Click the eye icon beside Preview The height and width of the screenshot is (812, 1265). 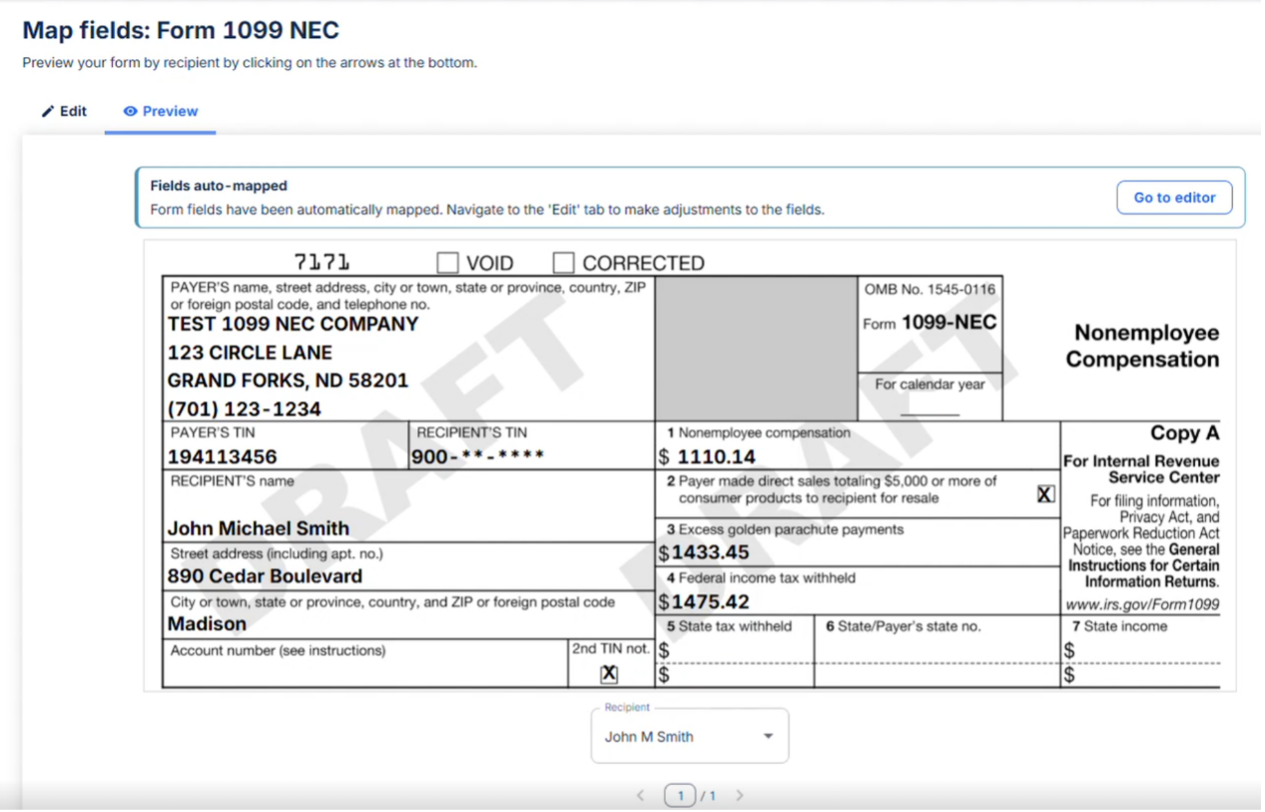[x=130, y=111]
